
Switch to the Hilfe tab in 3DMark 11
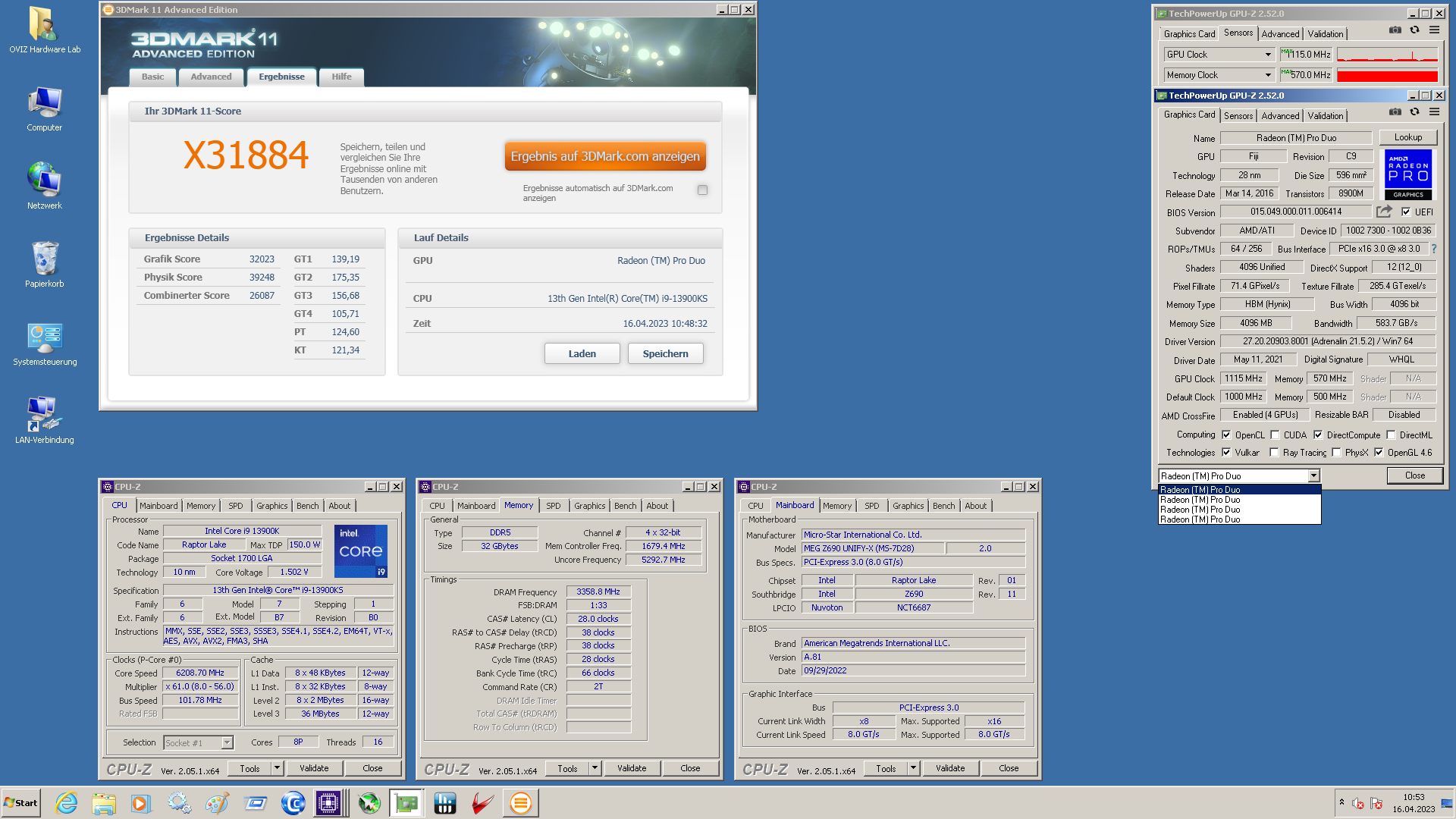[x=341, y=77]
